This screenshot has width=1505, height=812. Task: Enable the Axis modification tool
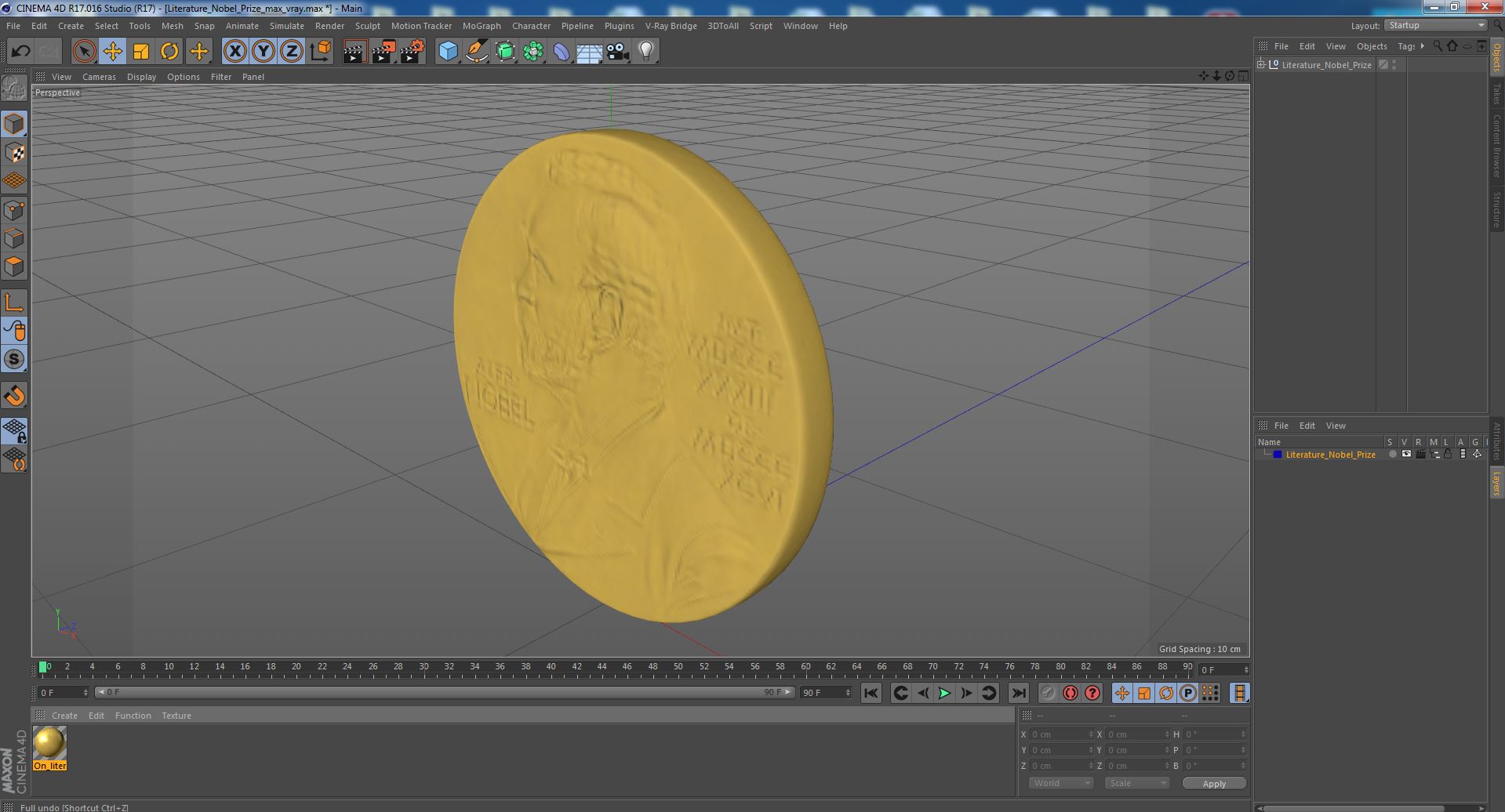coord(14,303)
